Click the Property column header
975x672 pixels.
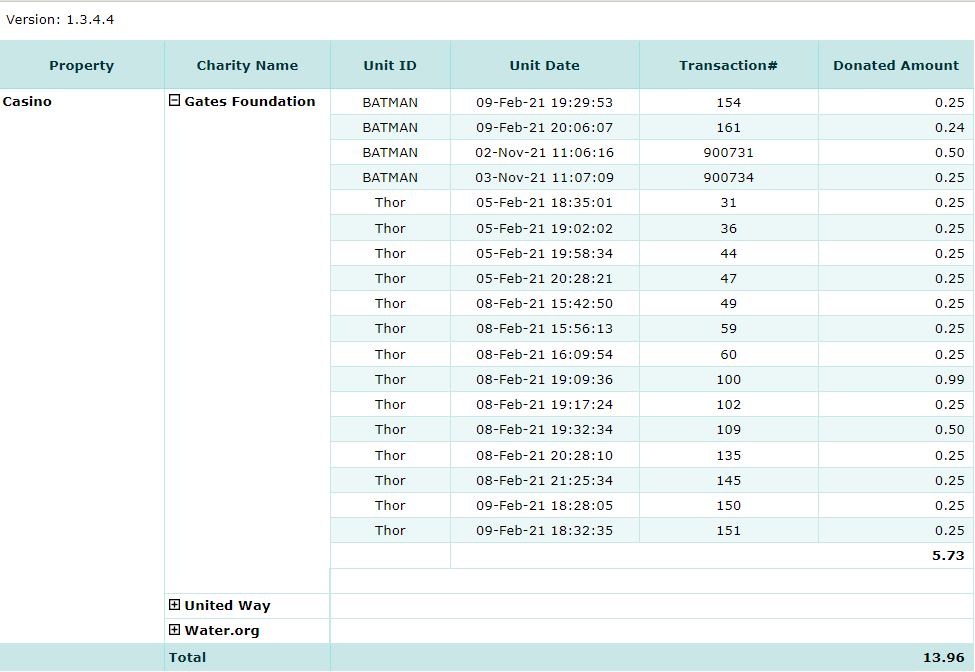(82, 66)
